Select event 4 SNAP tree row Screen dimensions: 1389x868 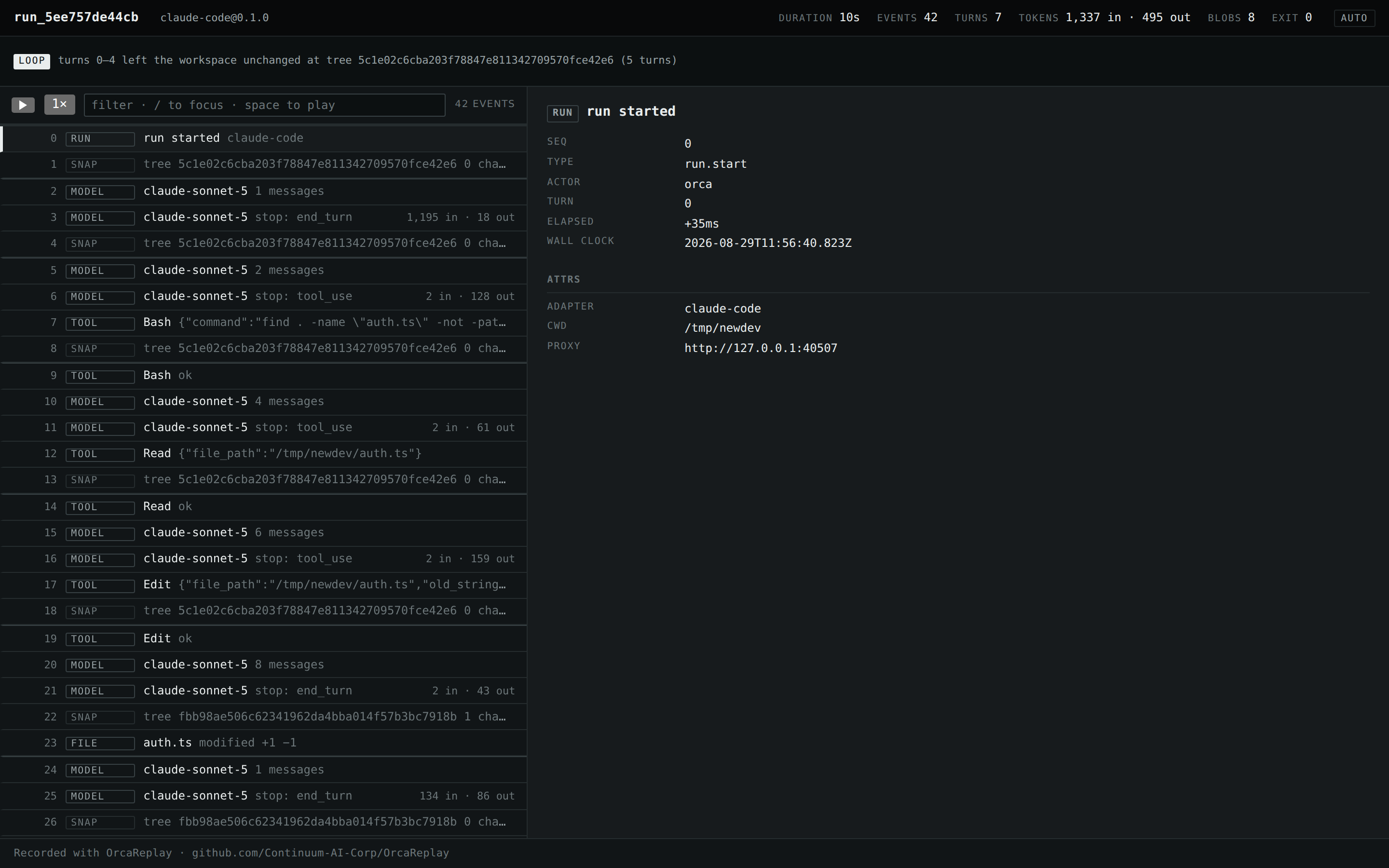[263, 244]
